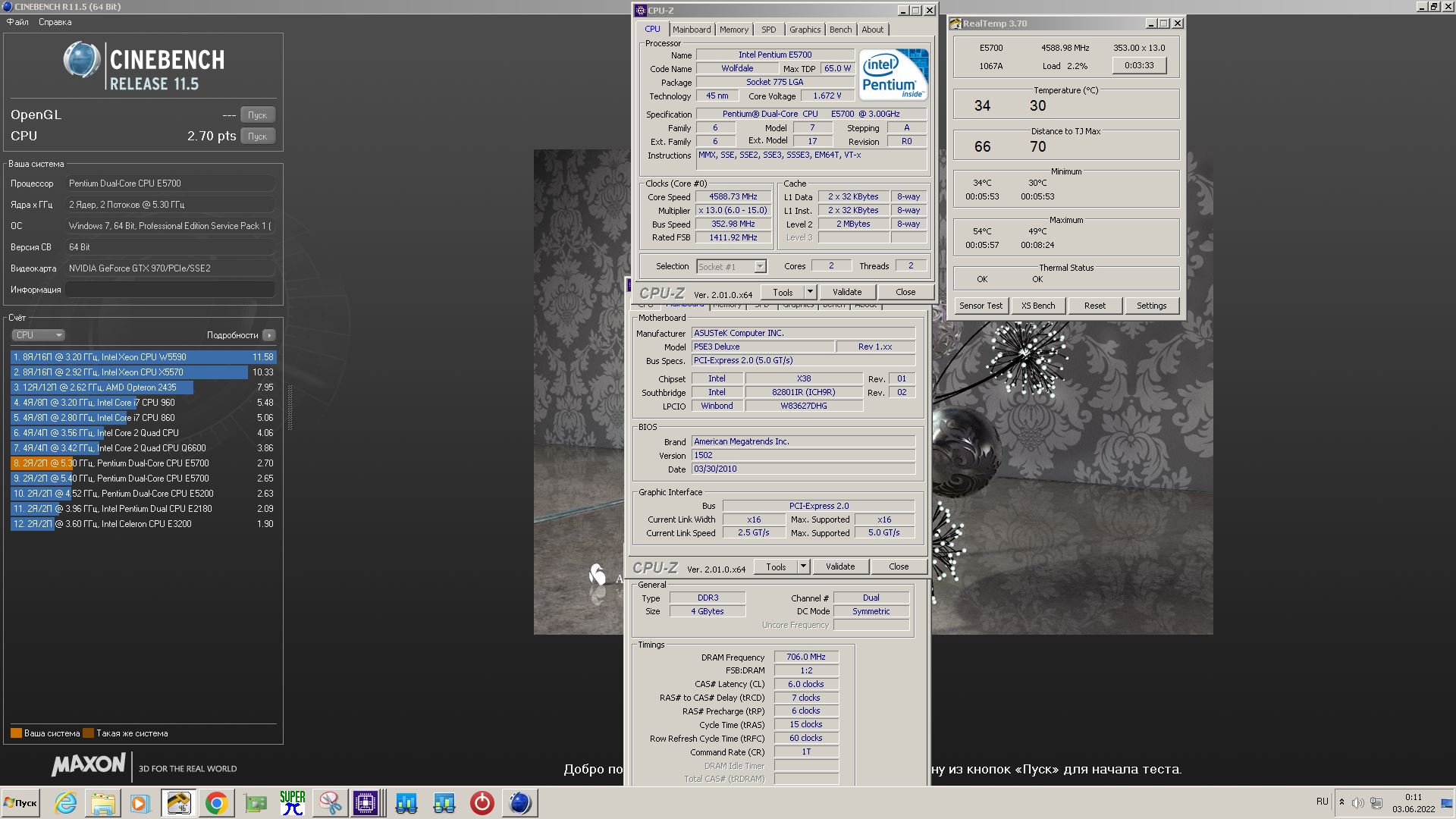Run the CPU test with Пуск
This screenshot has height=819, width=1456.
click(x=258, y=136)
